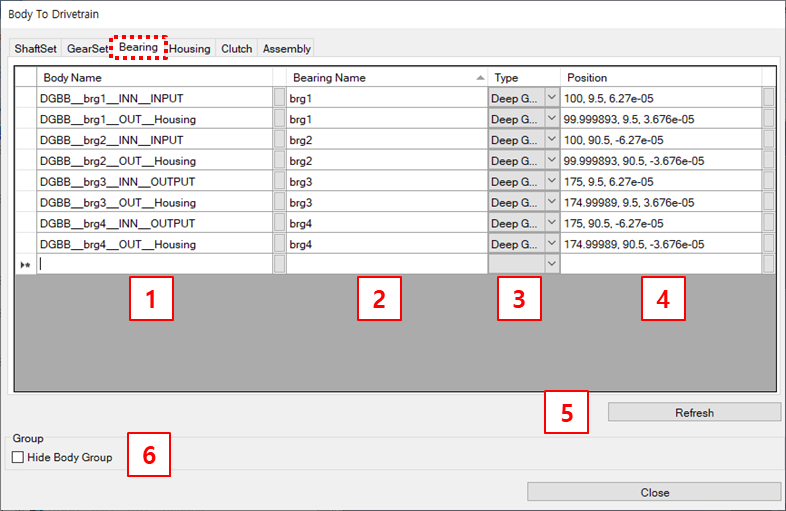Viewport: 786px width, 511px height.
Task: Click body picker button for DGBB__brg1__OUT__Housing
Action: (279, 118)
